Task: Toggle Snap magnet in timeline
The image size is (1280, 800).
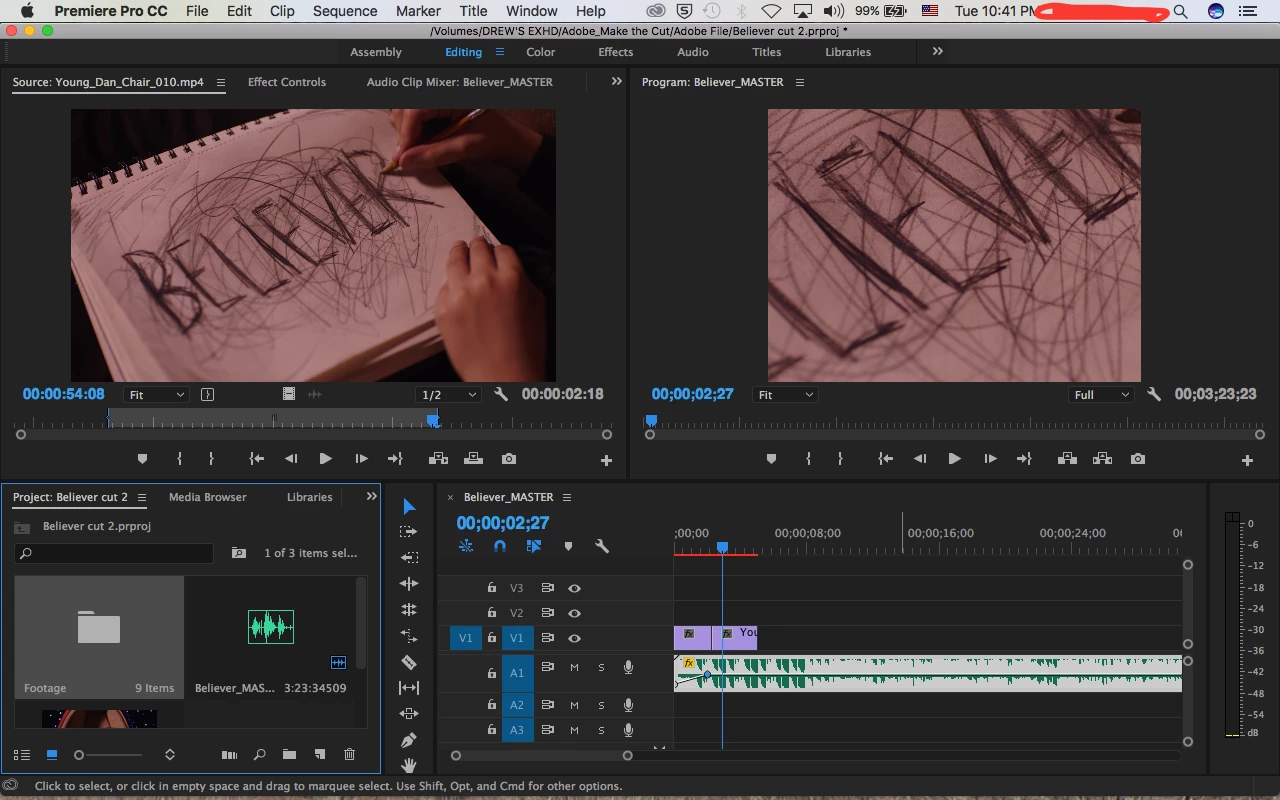Action: [x=500, y=547]
